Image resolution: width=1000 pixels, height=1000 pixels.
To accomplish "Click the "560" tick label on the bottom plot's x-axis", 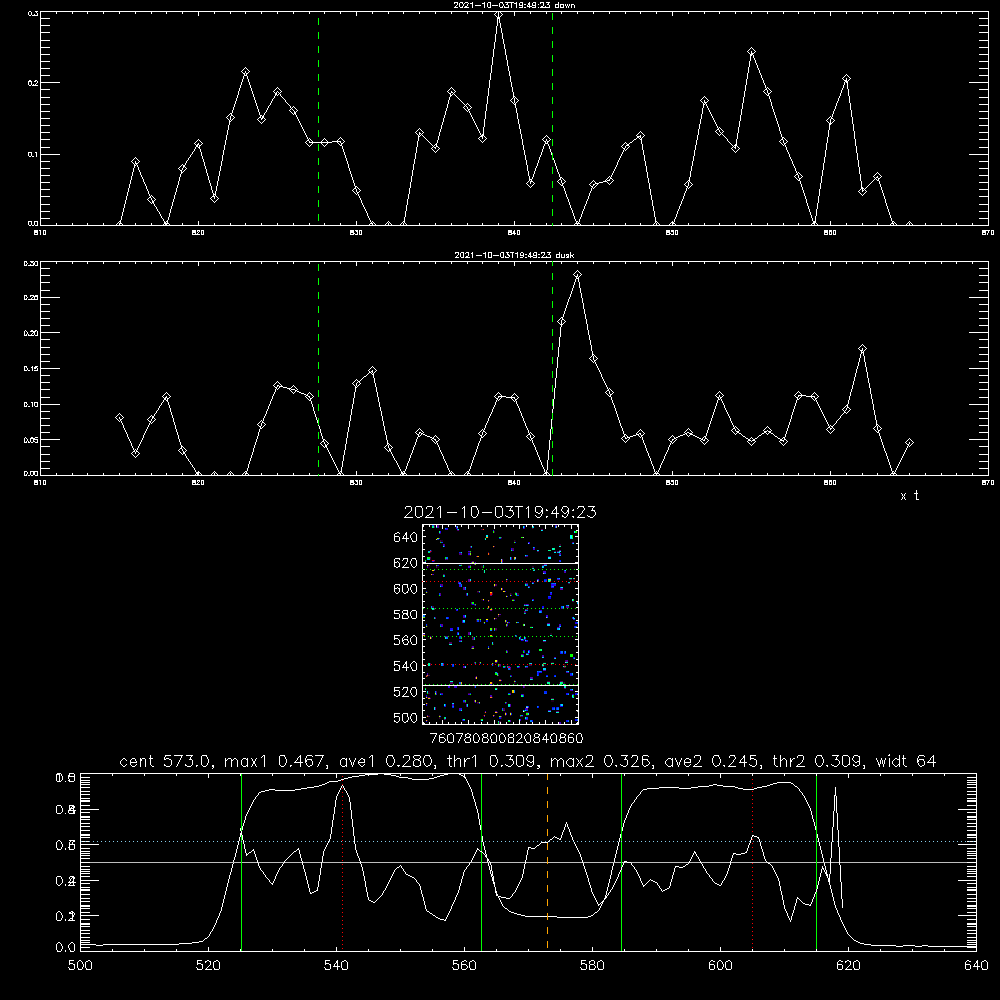I will pos(464,966).
